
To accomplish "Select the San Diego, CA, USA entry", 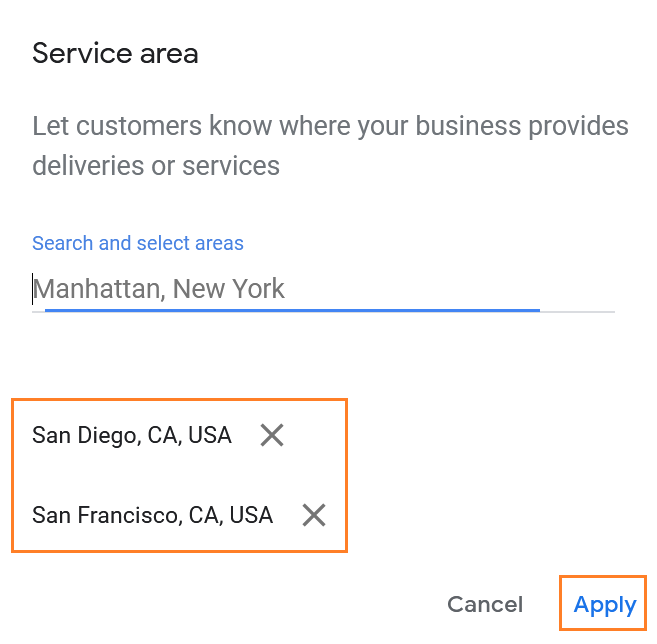I will [x=132, y=435].
